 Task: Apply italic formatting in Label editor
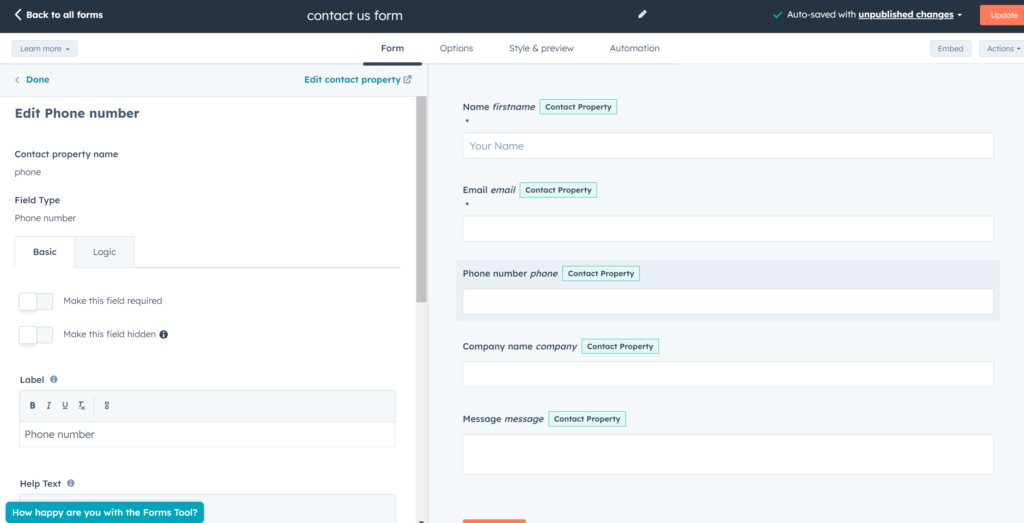tap(48, 405)
